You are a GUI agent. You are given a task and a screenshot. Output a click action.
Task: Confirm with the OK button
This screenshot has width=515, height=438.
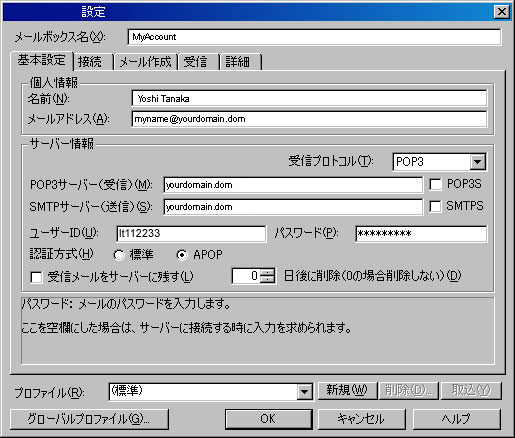[x=268, y=419]
